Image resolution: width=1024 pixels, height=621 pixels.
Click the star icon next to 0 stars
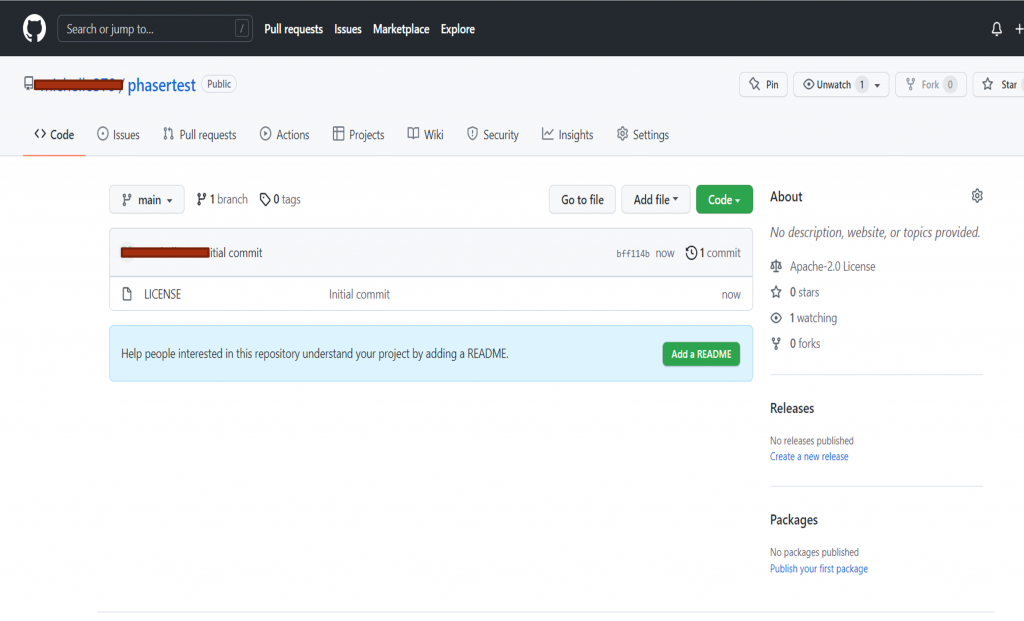(x=776, y=292)
